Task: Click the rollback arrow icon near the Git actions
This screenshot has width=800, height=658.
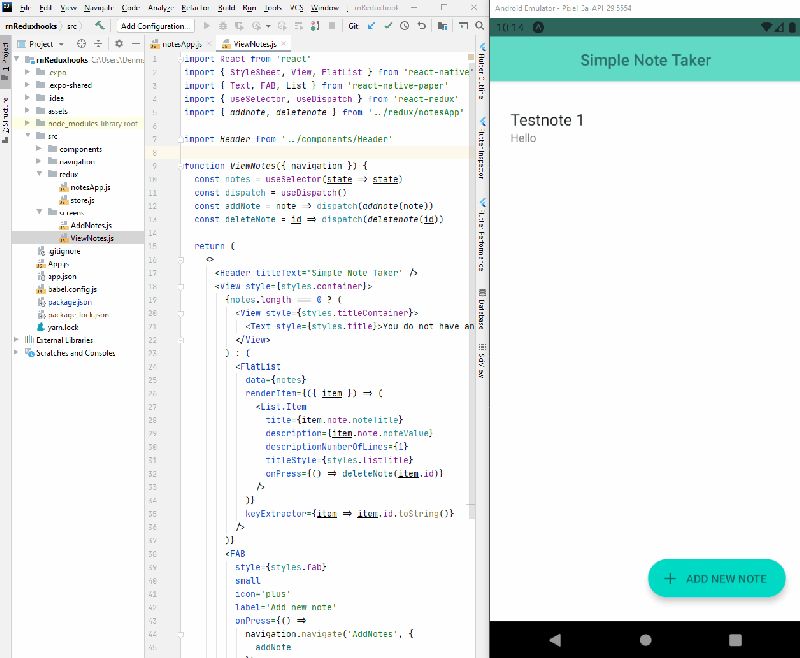Action: (x=421, y=25)
